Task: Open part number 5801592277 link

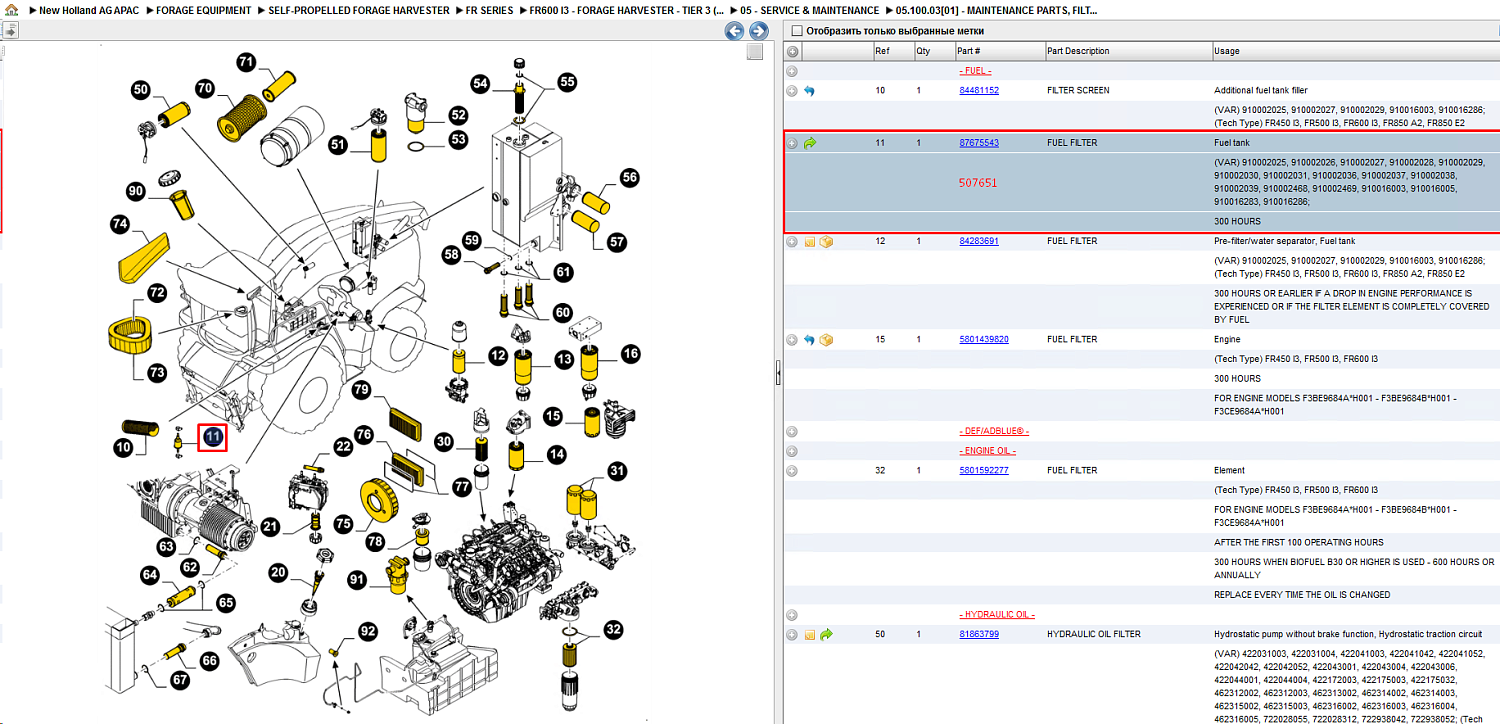Action: tap(984, 470)
